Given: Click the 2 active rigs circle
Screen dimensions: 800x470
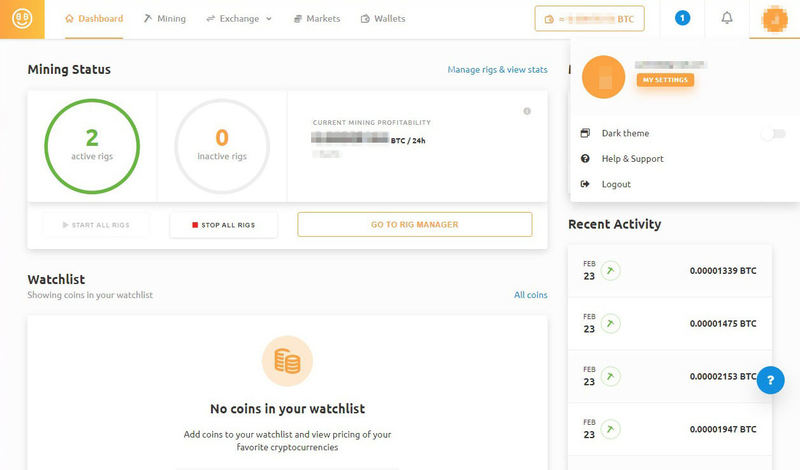Looking at the screenshot, I should click(x=92, y=146).
